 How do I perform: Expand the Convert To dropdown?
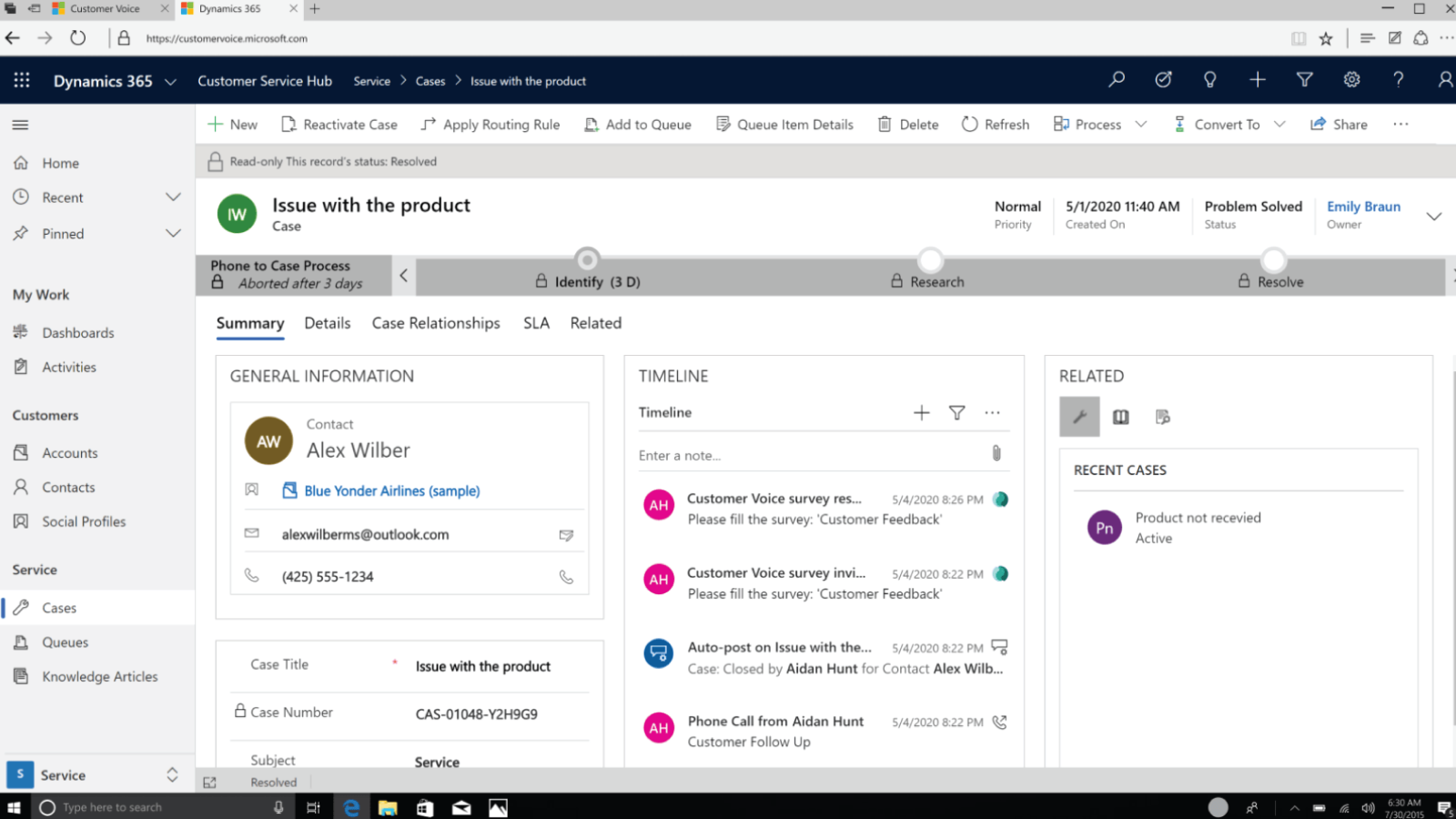[x=1280, y=124]
